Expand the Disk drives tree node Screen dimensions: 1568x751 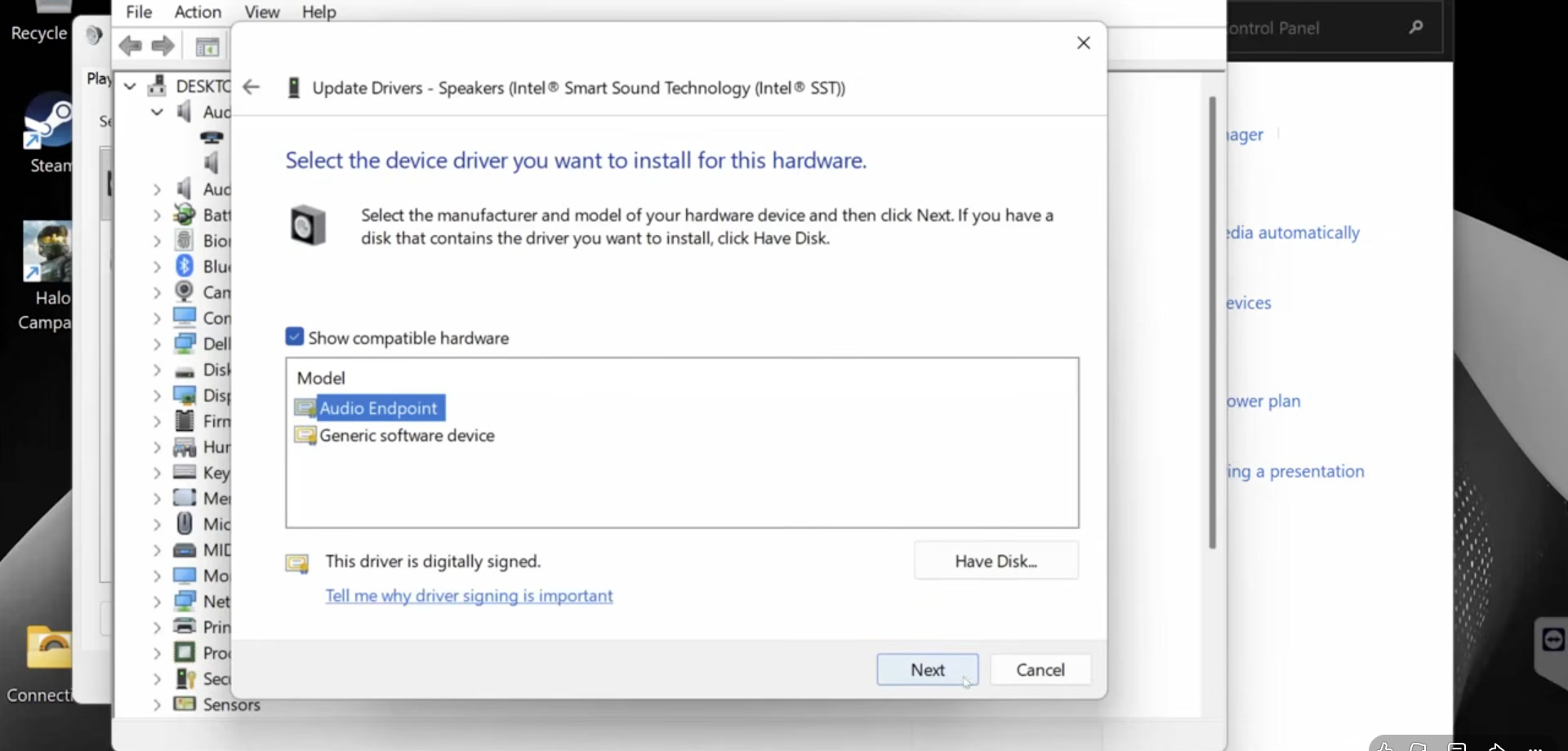pos(157,370)
